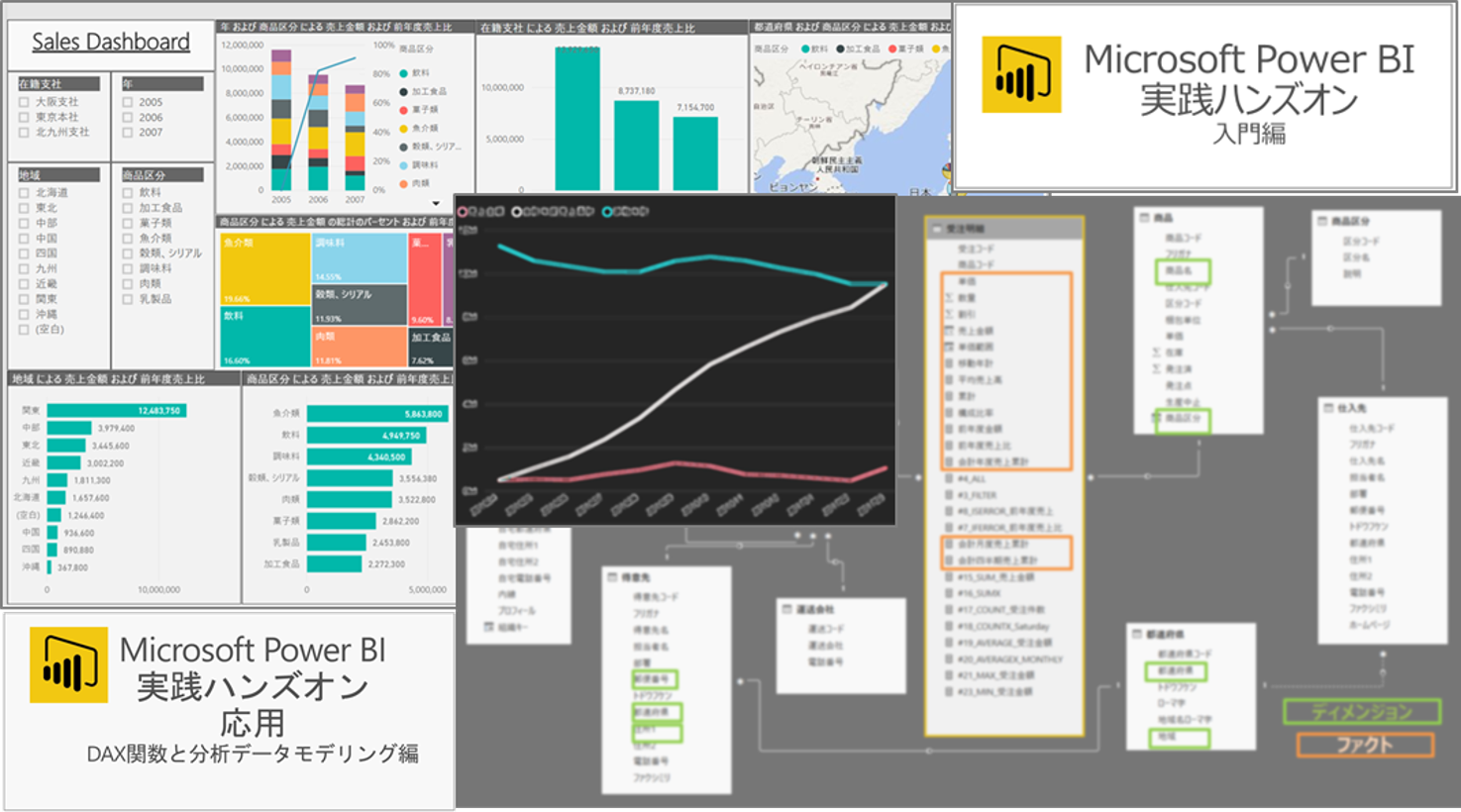Click the 2,272,300 value for 加工食品
The width and height of the screenshot is (1461, 812).
coord(386,564)
